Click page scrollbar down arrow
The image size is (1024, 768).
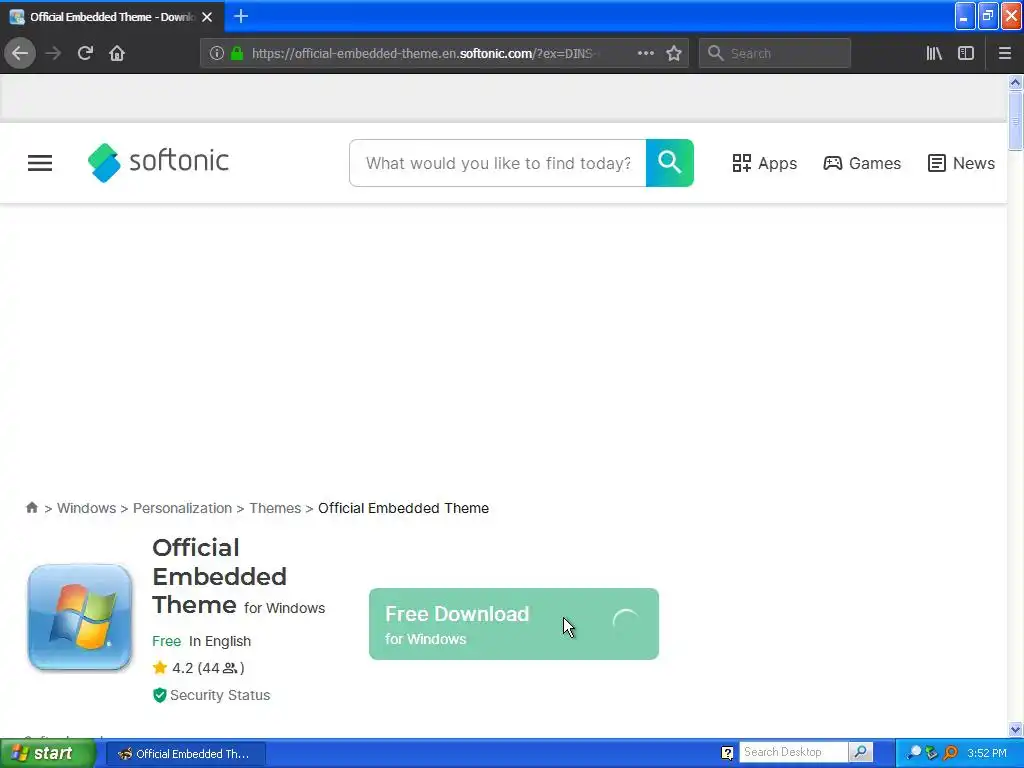[x=1015, y=729]
